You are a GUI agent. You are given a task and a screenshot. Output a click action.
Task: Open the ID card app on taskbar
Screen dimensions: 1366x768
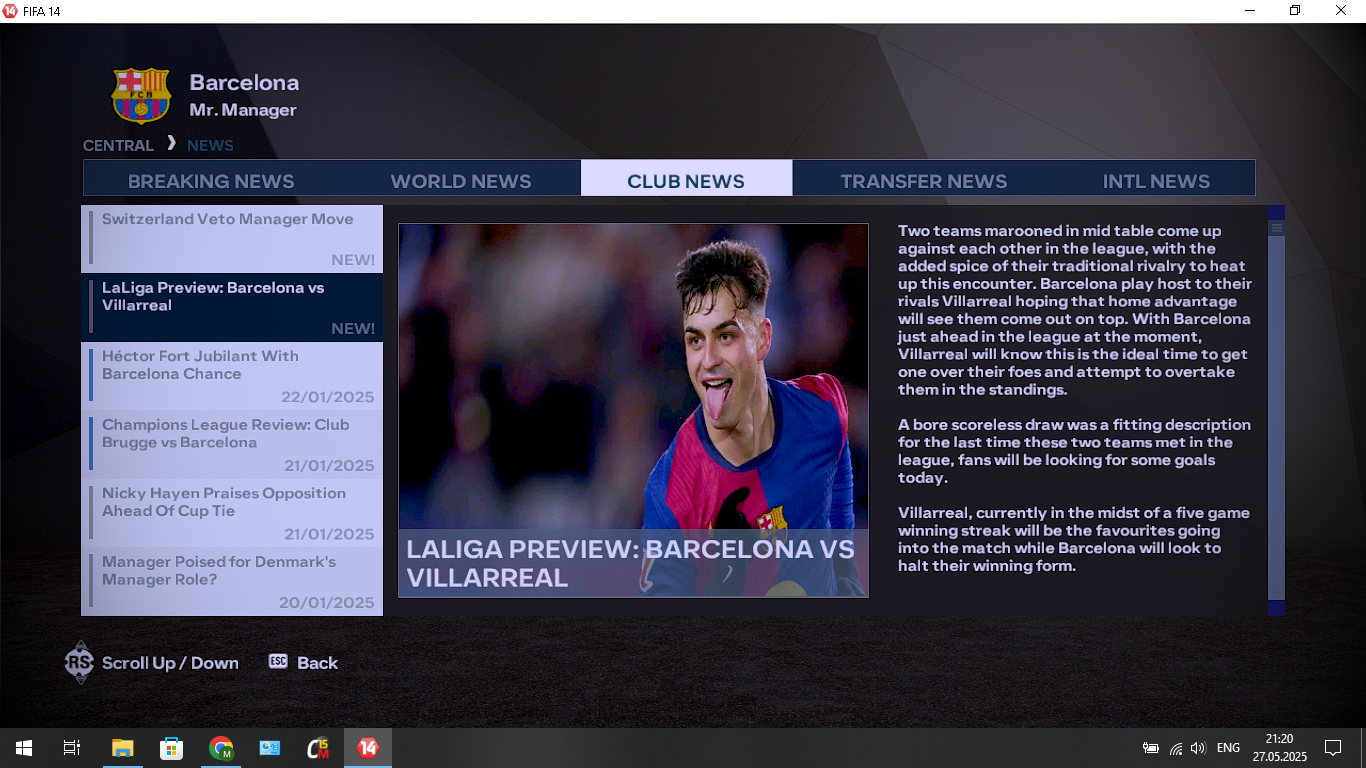(x=269, y=748)
